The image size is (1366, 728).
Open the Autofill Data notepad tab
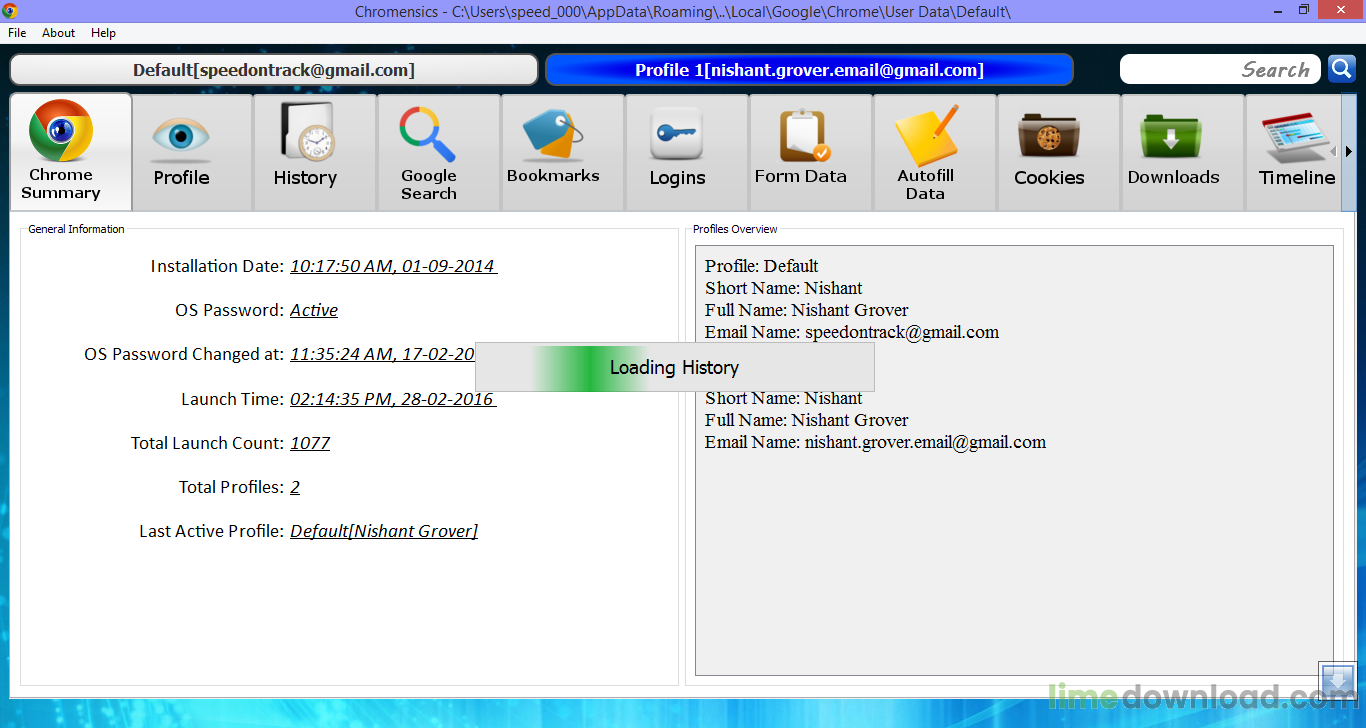[x=935, y=152]
